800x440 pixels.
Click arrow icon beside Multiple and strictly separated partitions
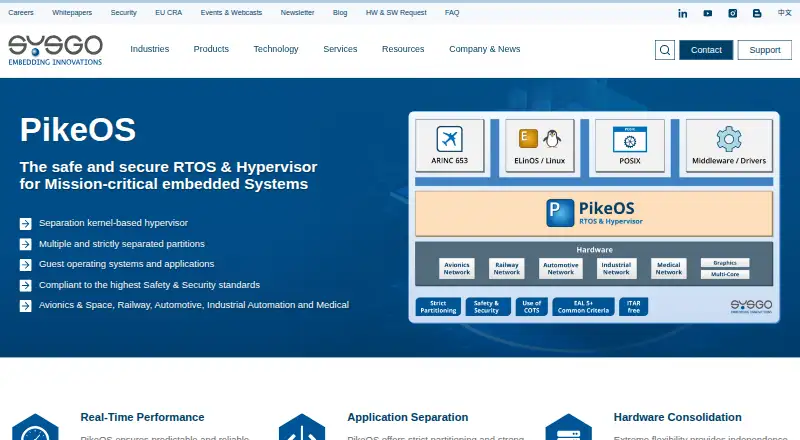26,245
